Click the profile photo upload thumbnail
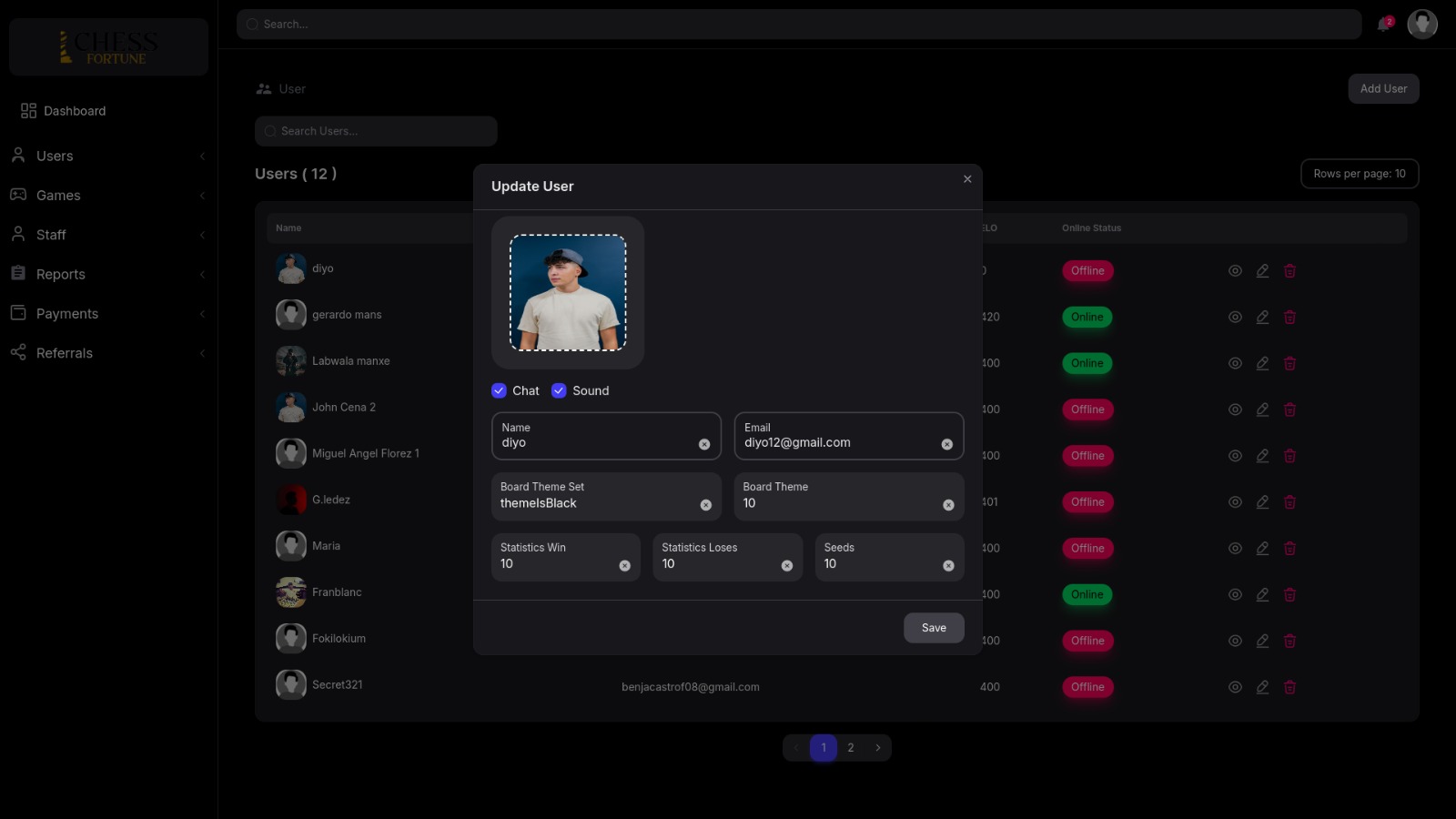1456x819 pixels. pos(568,293)
